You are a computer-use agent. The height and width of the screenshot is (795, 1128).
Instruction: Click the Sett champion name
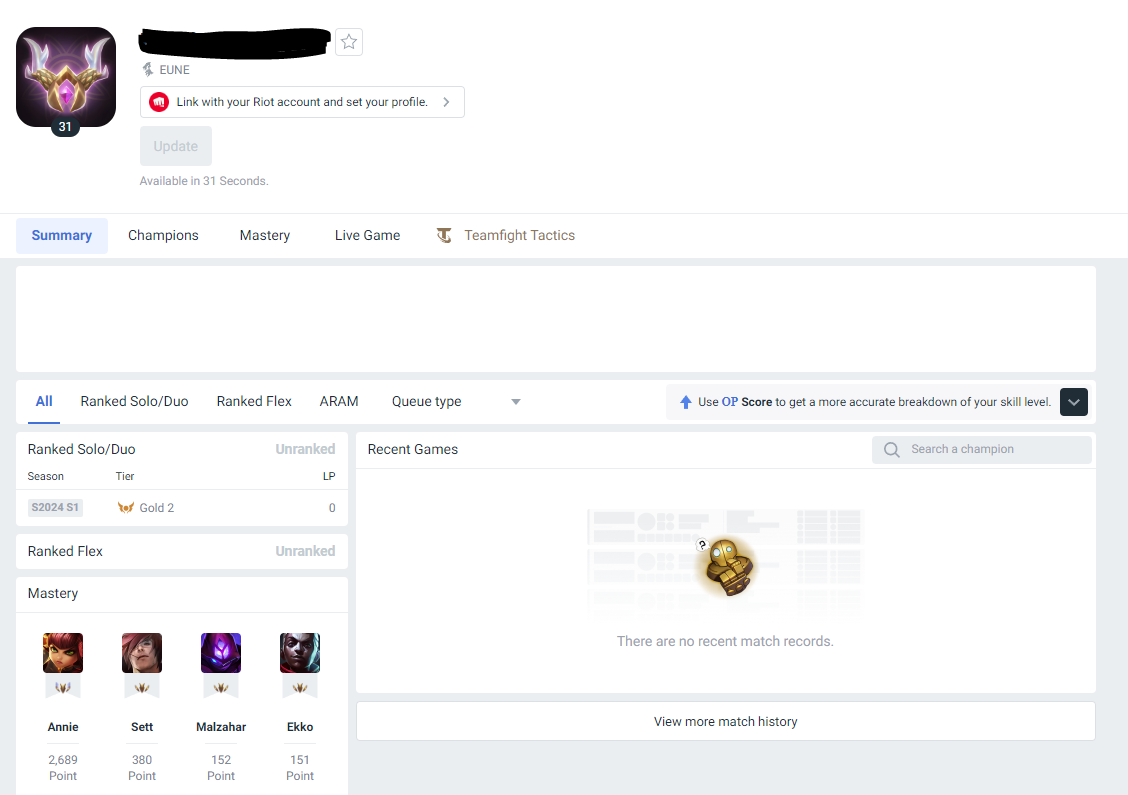tap(142, 727)
